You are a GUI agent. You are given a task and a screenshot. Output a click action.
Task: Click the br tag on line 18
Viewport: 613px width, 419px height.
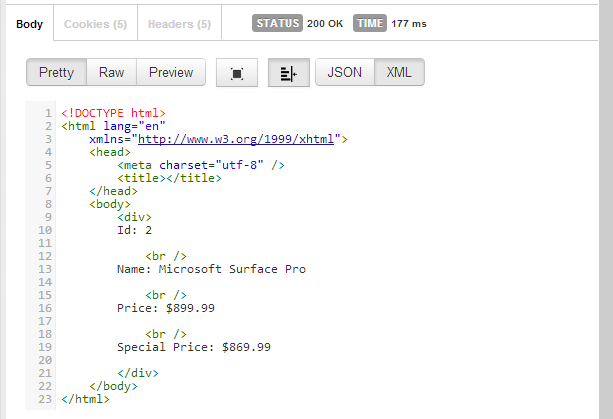(166, 334)
